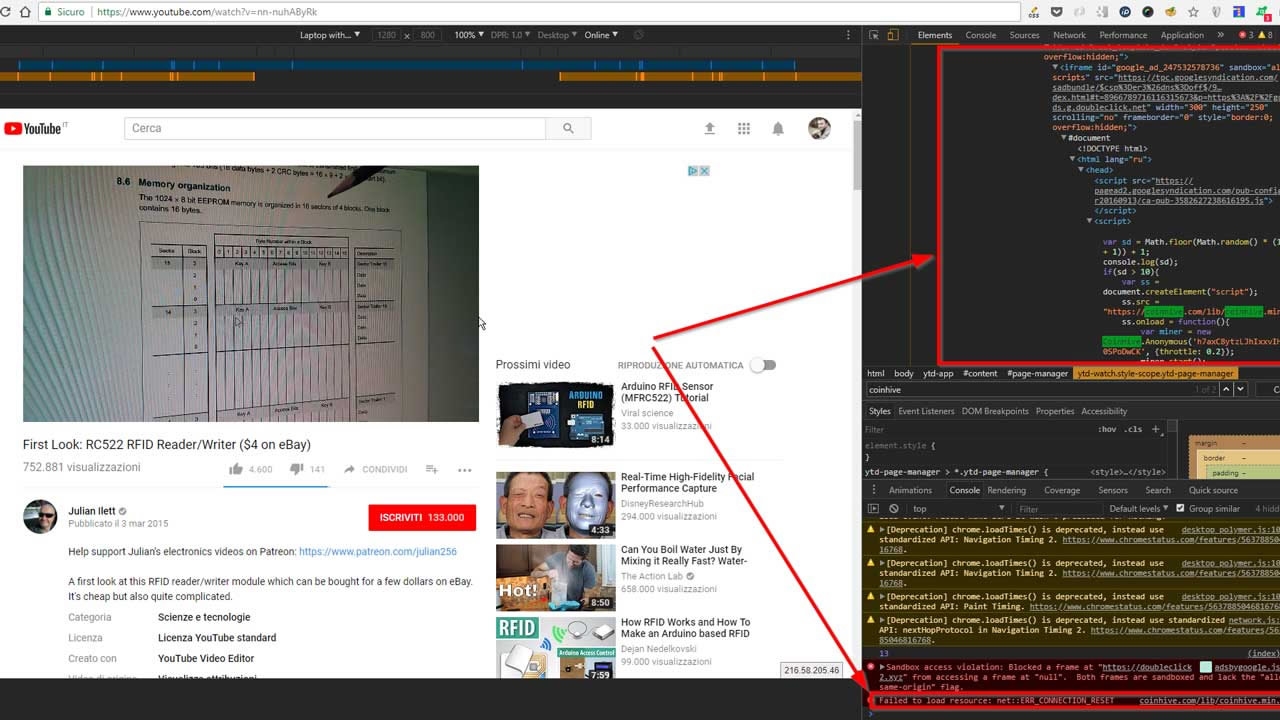The image size is (1280, 720).
Task: Click the red ISCRIVITI subscribe button
Action: 422,517
